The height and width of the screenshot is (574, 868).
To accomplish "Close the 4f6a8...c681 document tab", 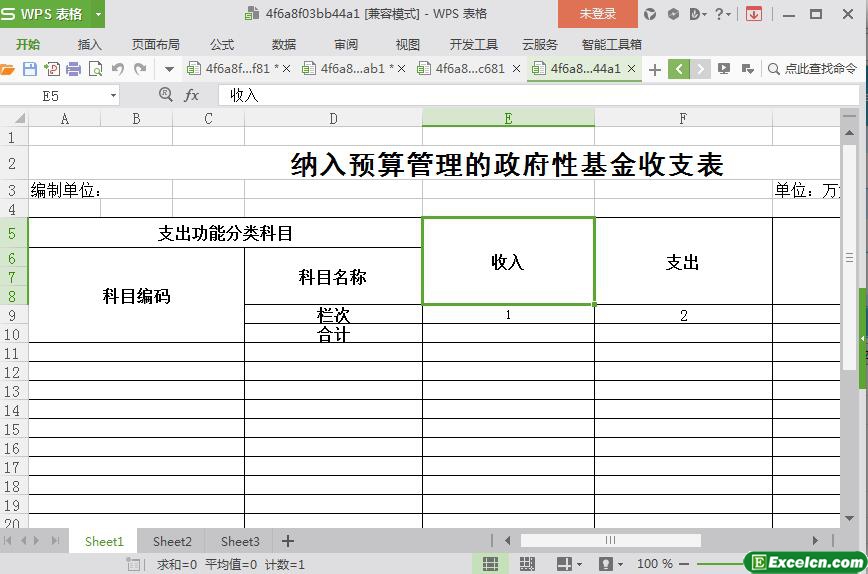I will pyautogui.click(x=516, y=69).
